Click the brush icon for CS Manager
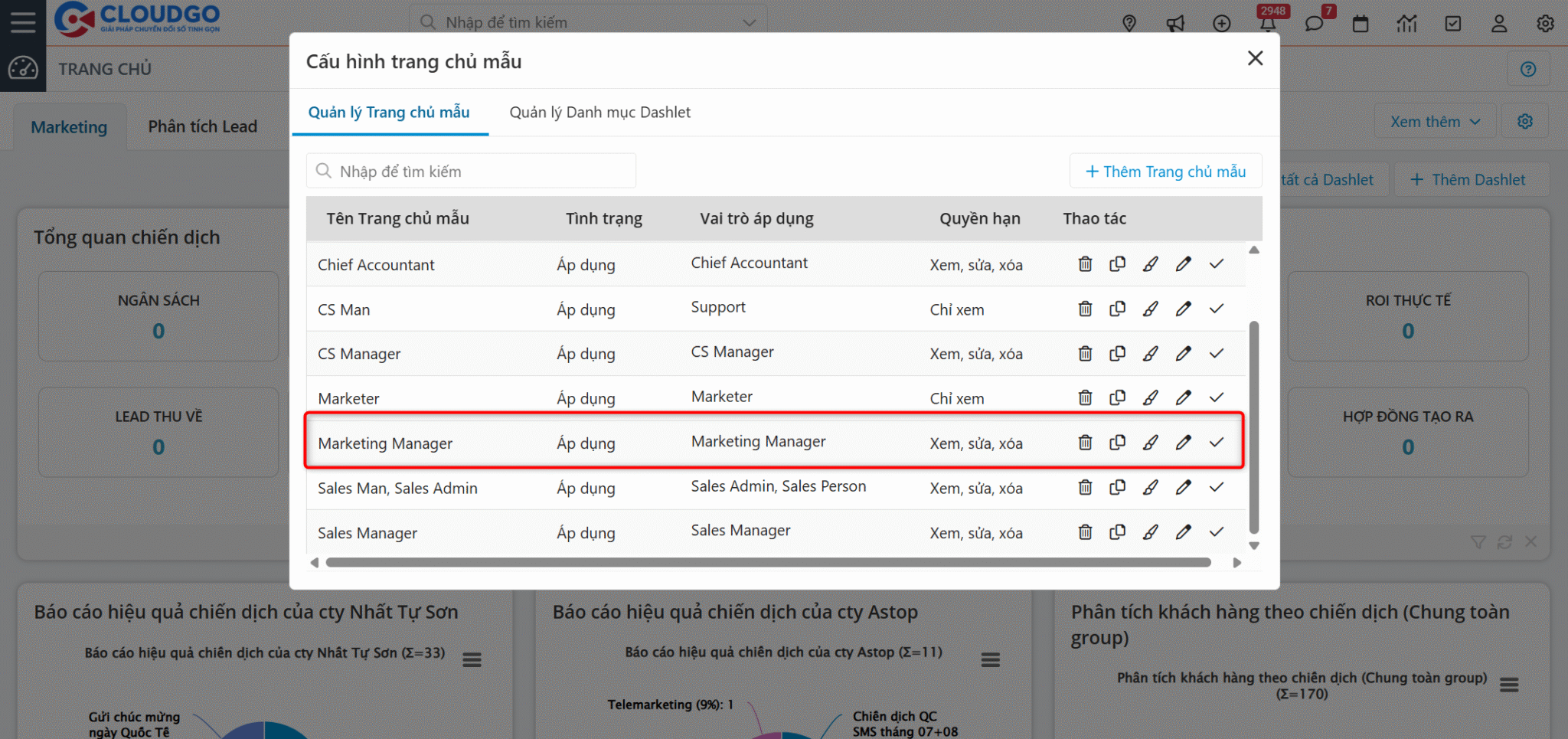This screenshot has width=1568, height=739. pyautogui.click(x=1151, y=353)
